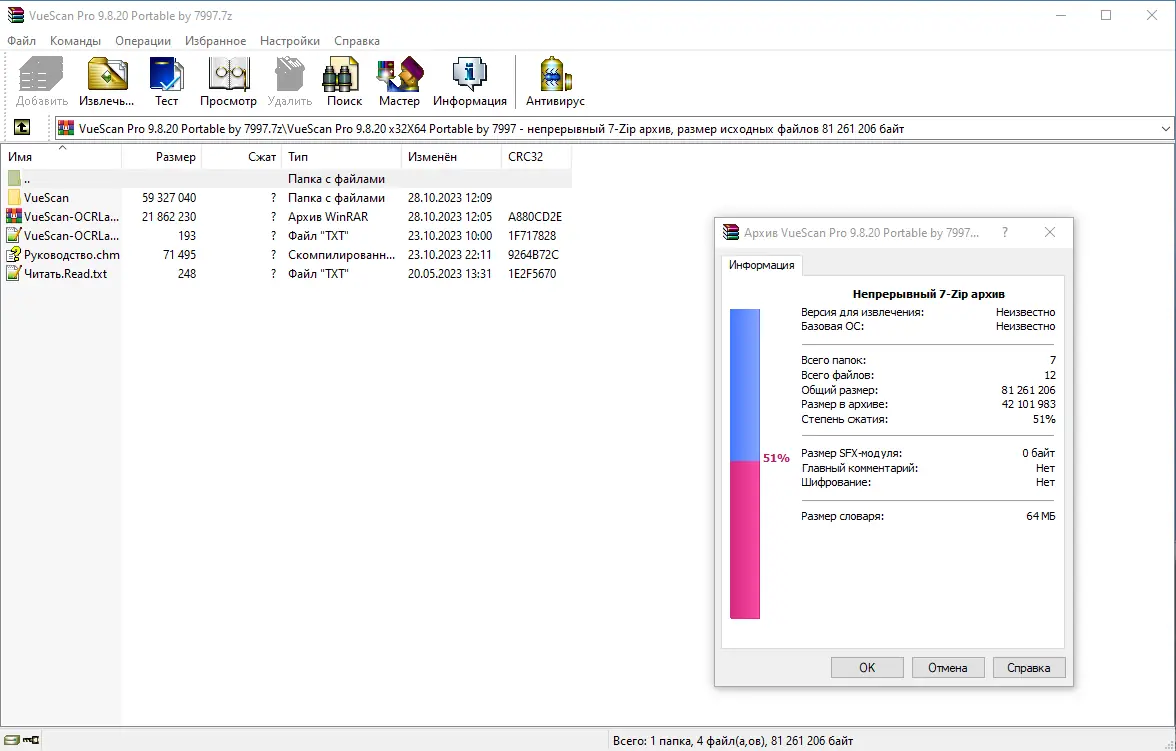Image resolution: width=1176 pixels, height=751 pixels.
Task: Click the status bar total text
Action: pos(733,741)
